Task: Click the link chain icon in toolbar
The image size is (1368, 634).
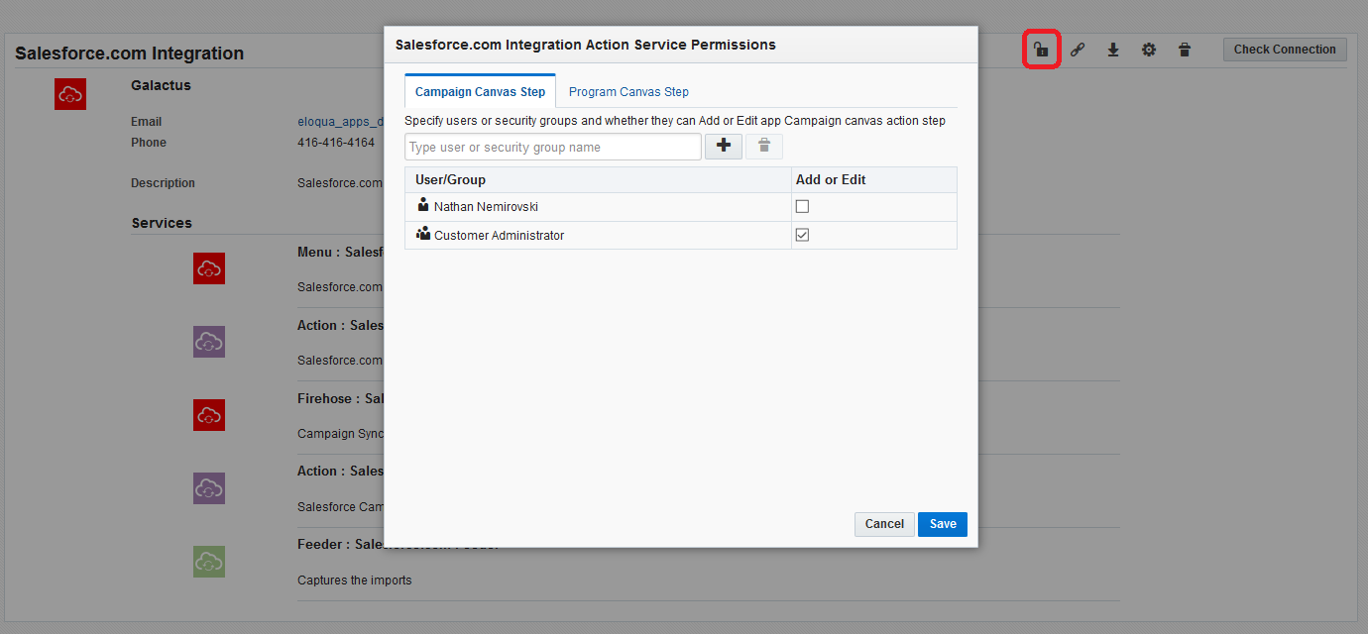Action: [x=1077, y=50]
